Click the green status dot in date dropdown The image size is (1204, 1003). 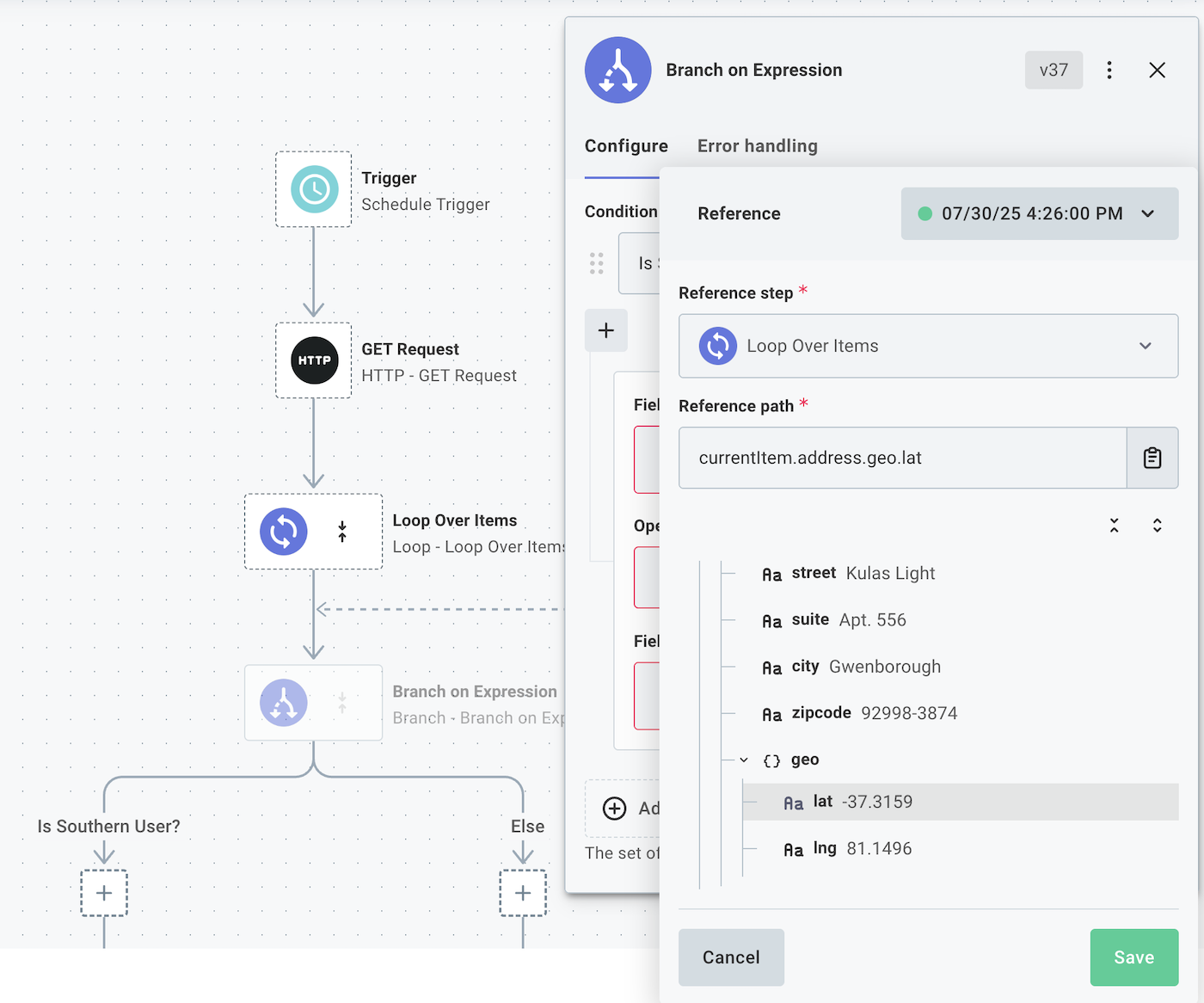pos(925,213)
